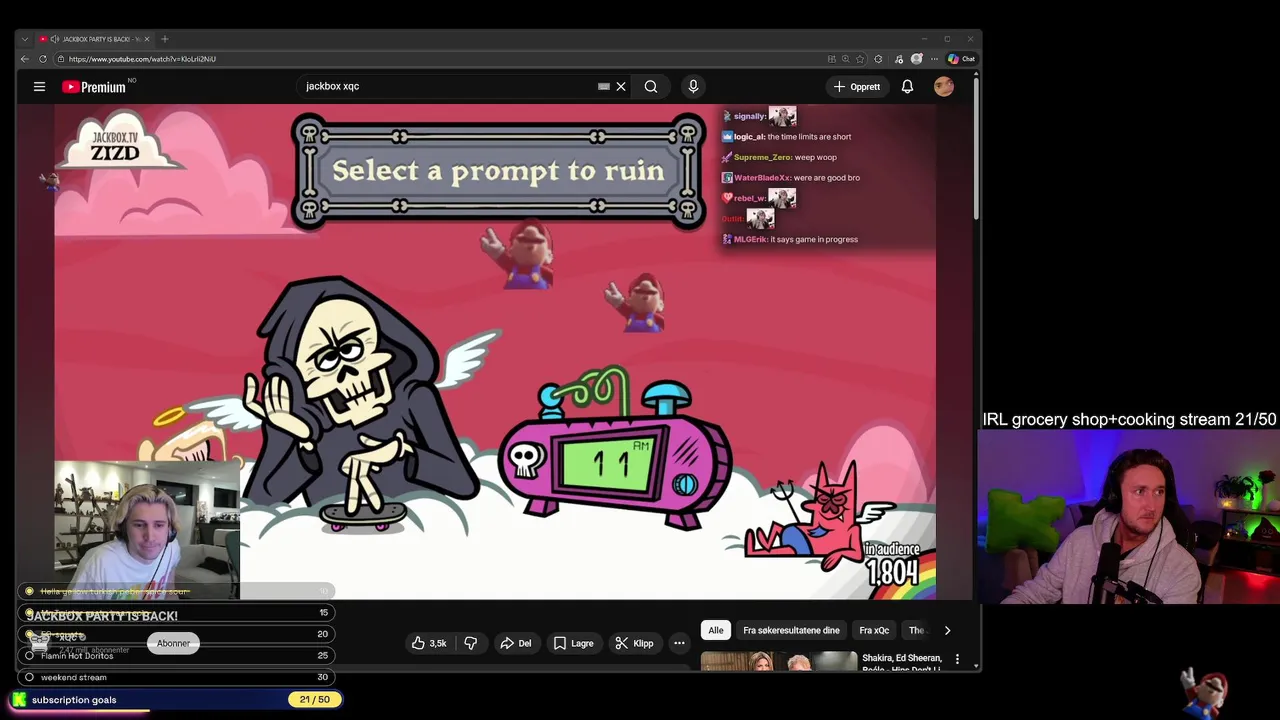Click the MLGErik chat message in the video

click(x=790, y=239)
